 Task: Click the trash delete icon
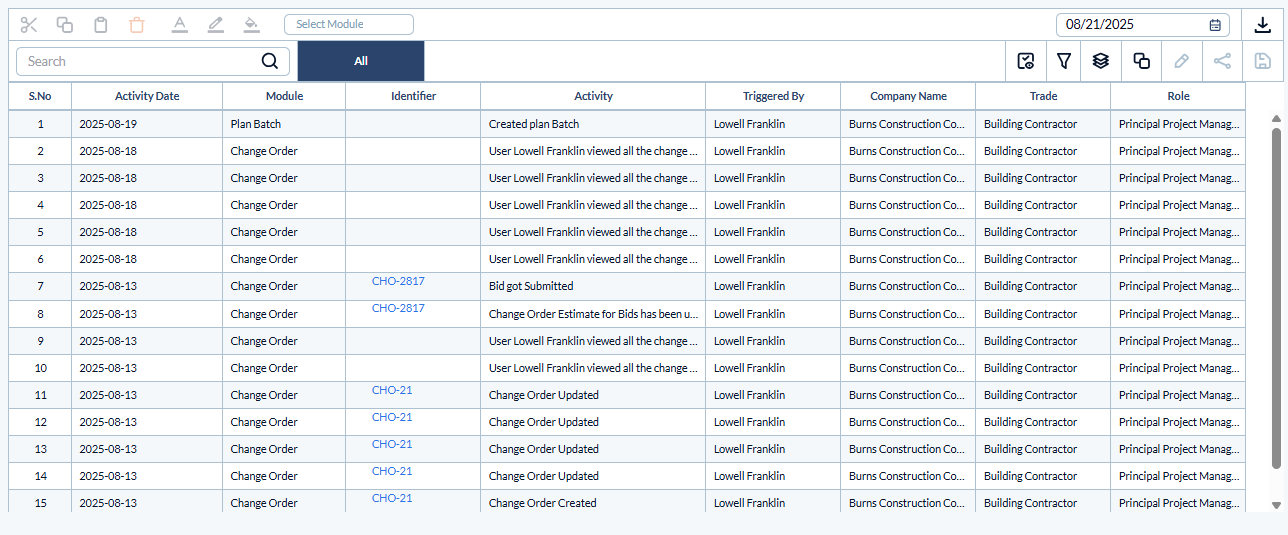point(137,25)
